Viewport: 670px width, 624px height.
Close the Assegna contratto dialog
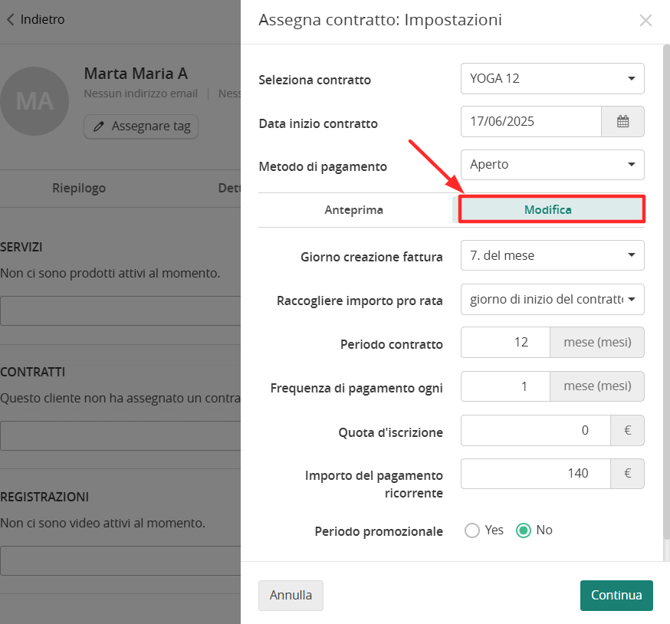(x=645, y=20)
